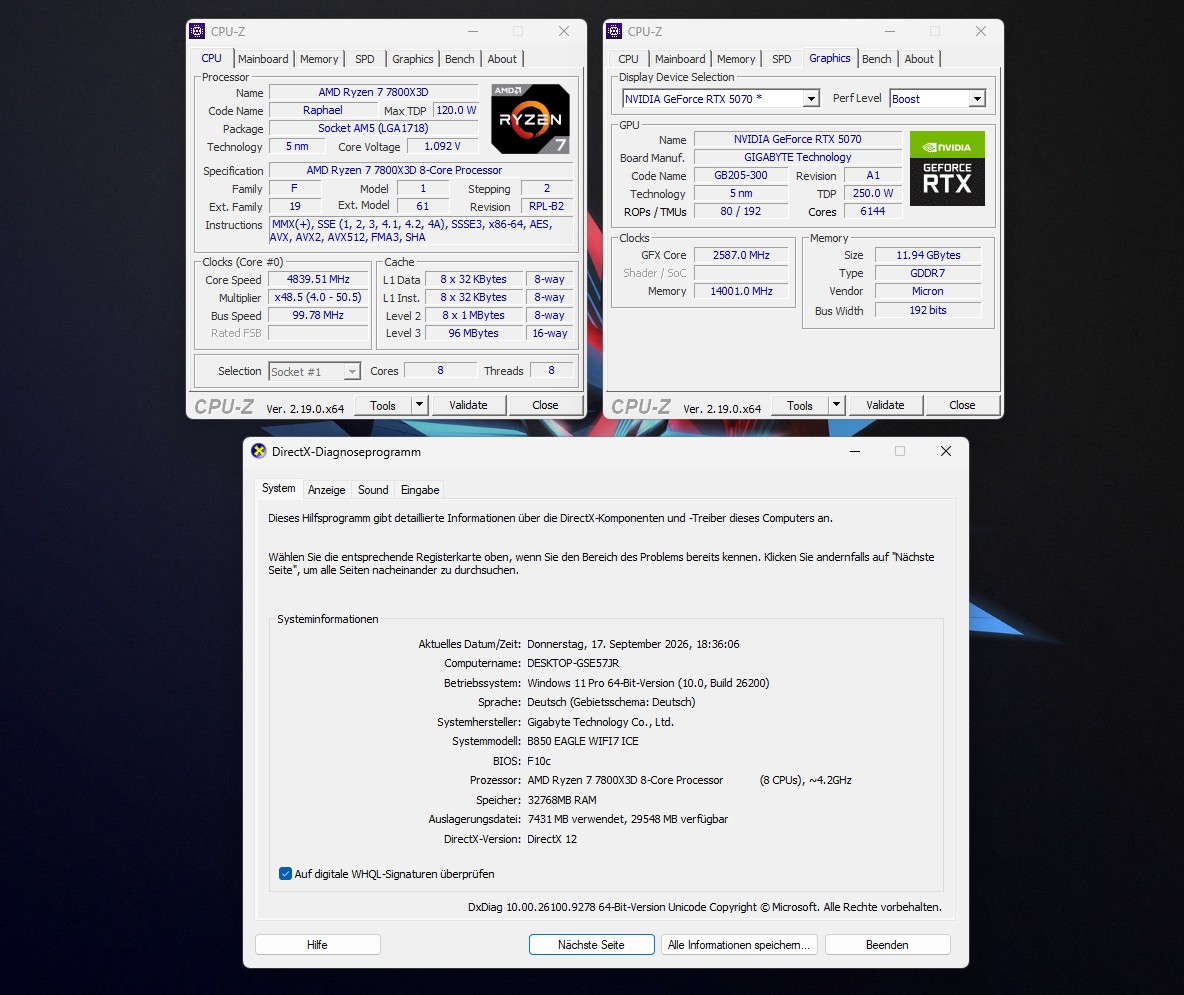Image resolution: width=1184 pixels, height=995 pixels.
Task: Switch to Mainboard tab in left CPU-Z
Action: [x=263, y=59]
